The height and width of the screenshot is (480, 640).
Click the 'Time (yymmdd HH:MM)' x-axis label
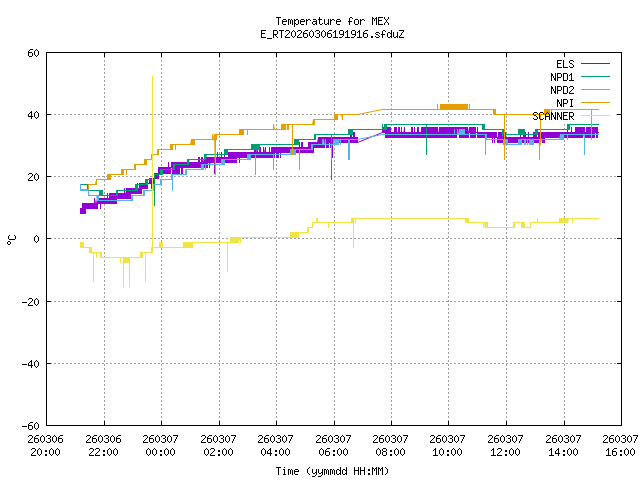[332, 471]
